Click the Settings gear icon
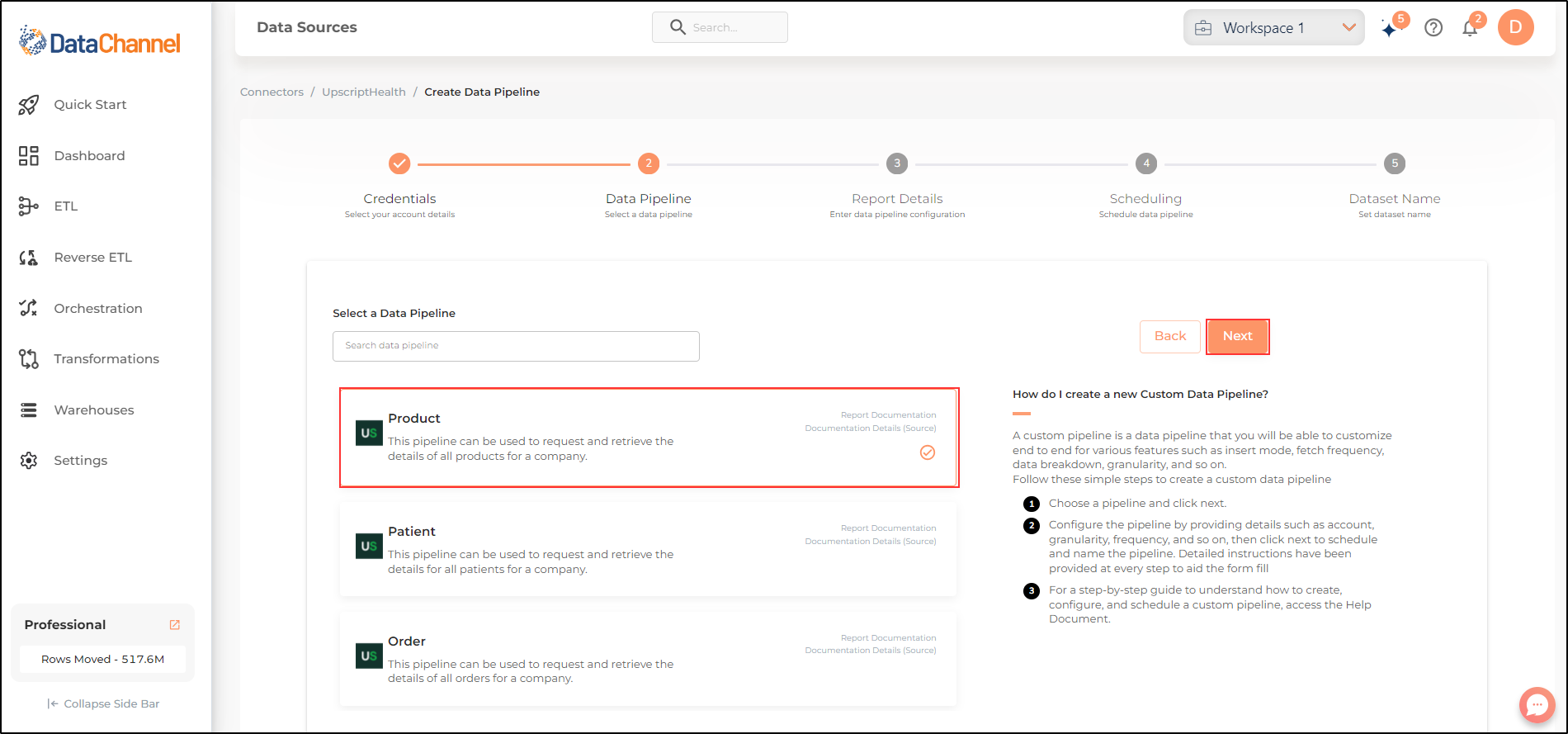 pyautogui.click(x=29, y=461)
